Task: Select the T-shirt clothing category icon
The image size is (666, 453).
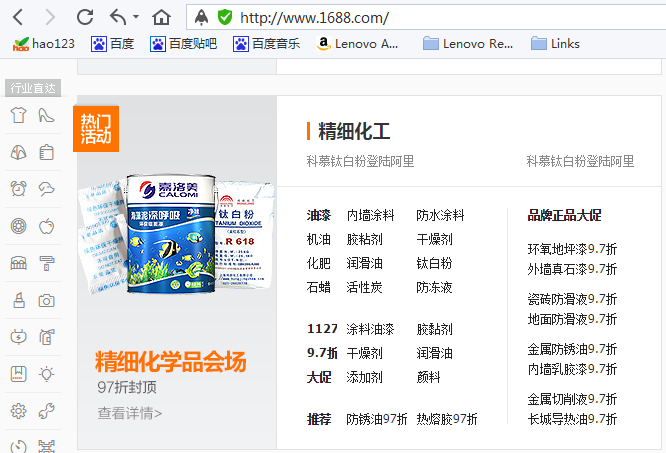Action: 18,115
